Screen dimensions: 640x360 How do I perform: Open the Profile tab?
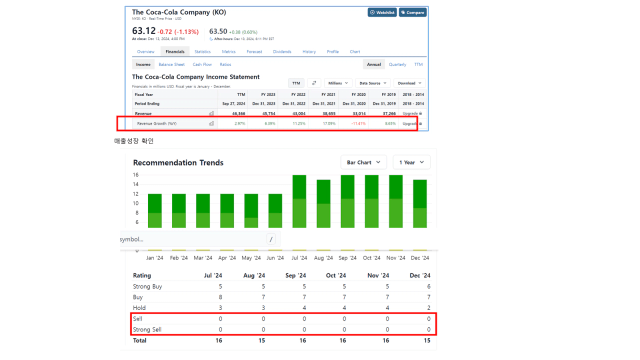(x=333, y=52)
